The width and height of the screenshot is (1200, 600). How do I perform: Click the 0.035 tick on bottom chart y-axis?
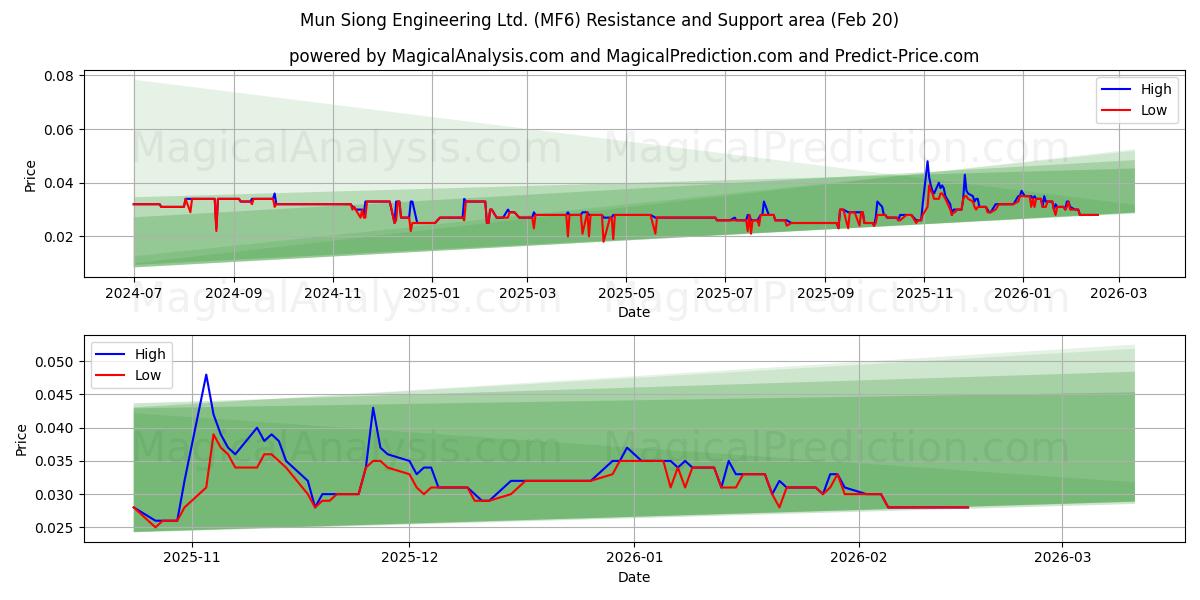55,462
